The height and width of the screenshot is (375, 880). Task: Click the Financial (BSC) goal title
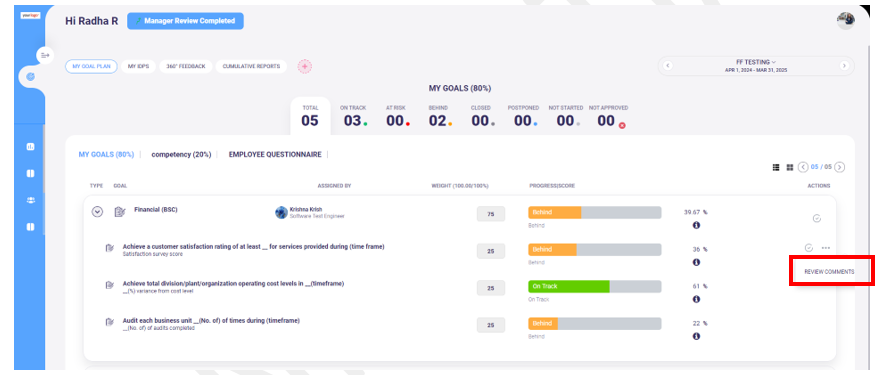155,209
